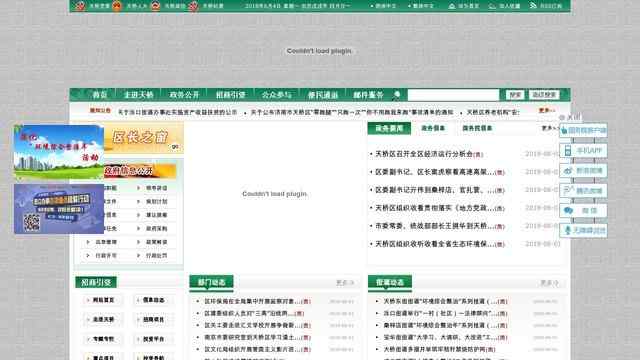640x360 pixels.
Task: Click 网站首页 button under 招商引资 section
Action: click(x=103, y=300)
